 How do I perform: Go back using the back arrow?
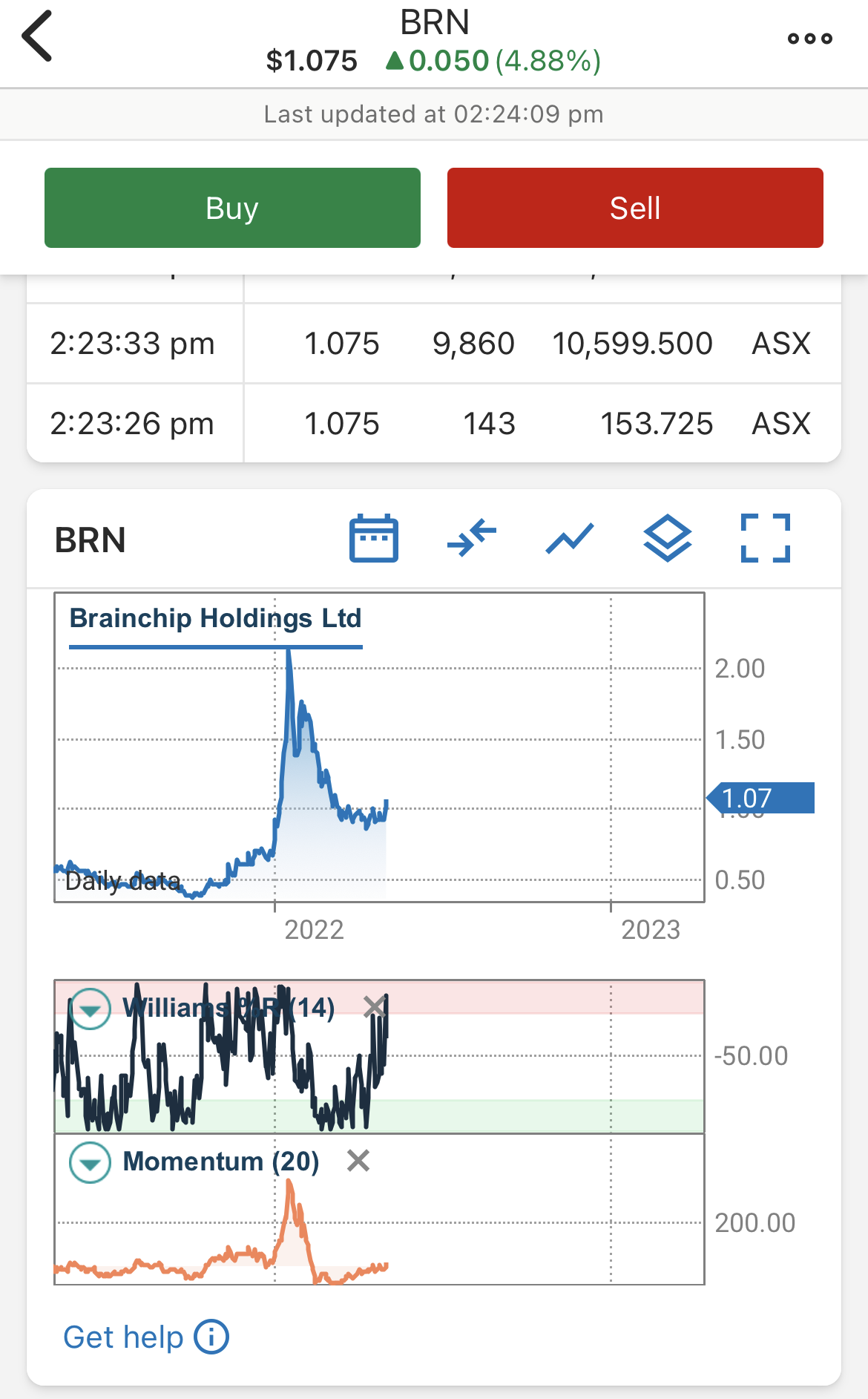click(x=37, y=36)
